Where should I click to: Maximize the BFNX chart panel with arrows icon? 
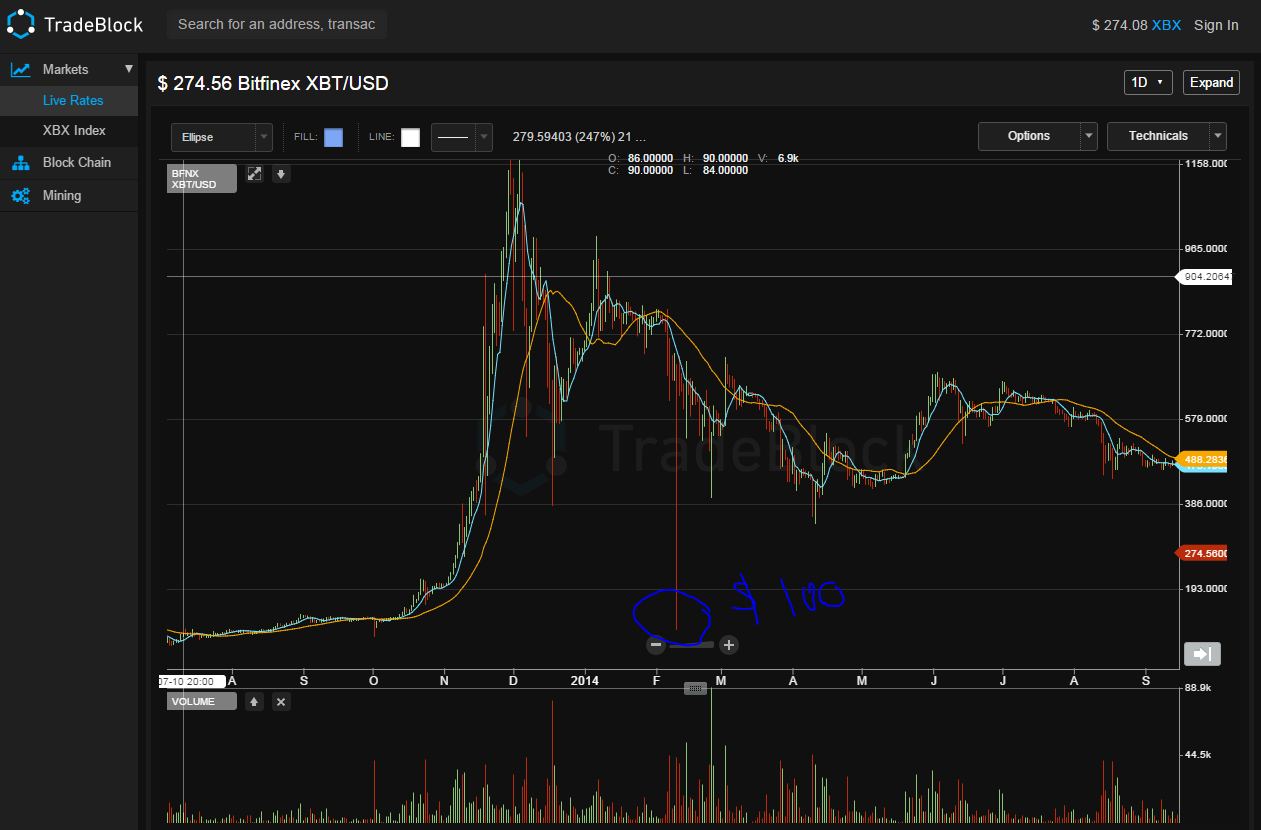tap(254, 174)
